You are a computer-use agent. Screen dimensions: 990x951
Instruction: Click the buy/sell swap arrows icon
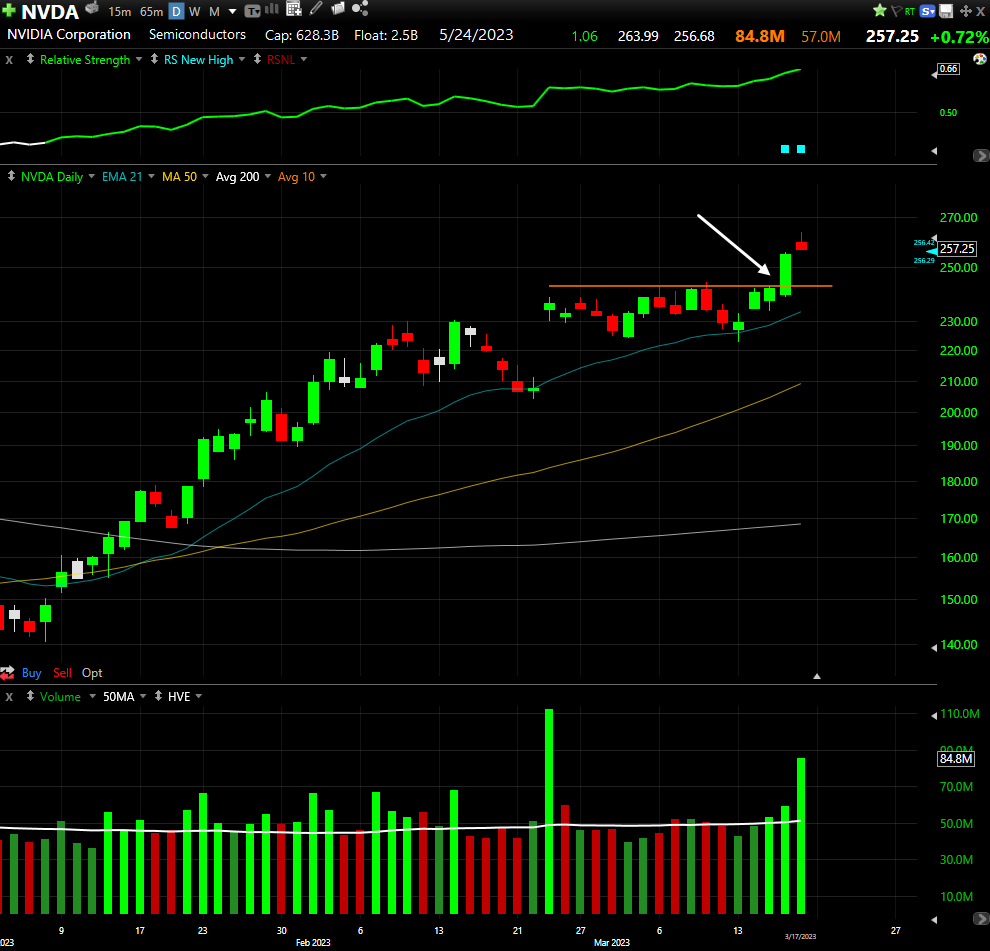pyautogui.click(x=8, y=673)
